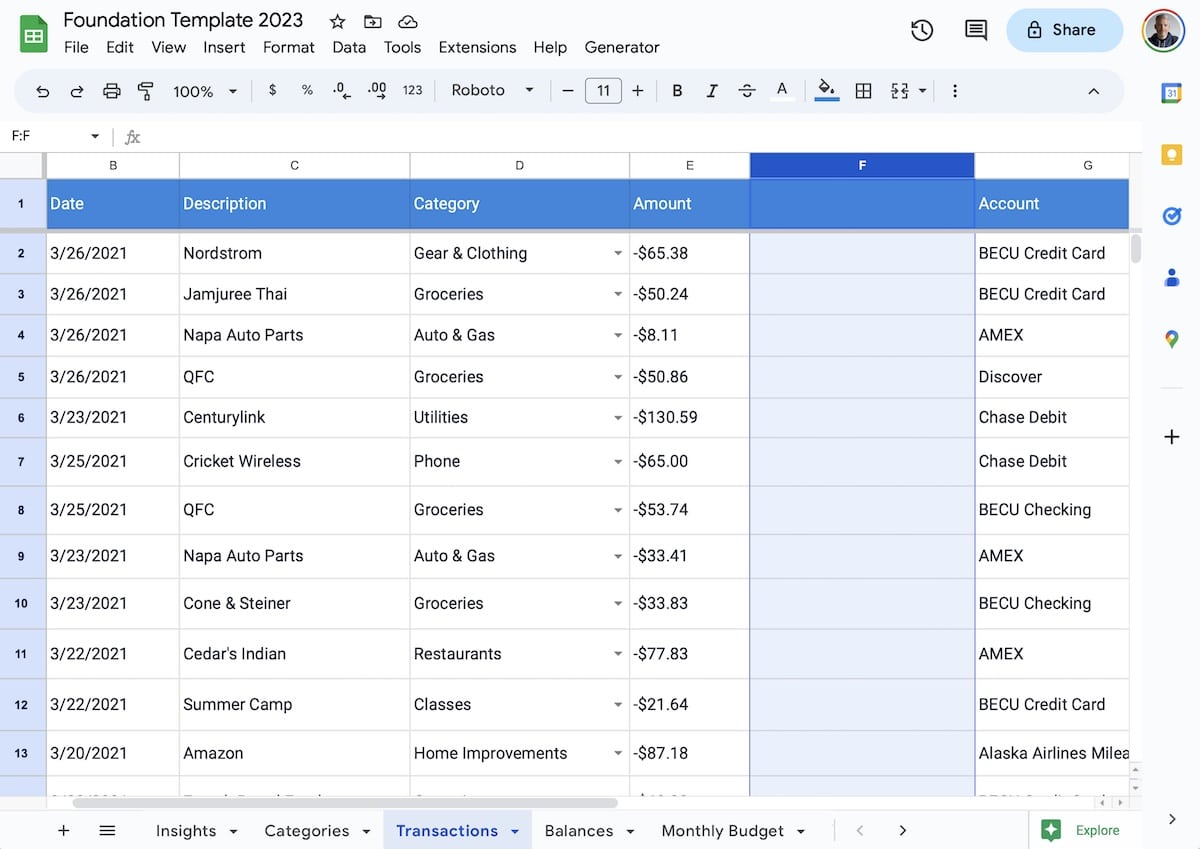Increase decimal places icon
Screen dimensions: 1200x849
click(x=377, y=90)
